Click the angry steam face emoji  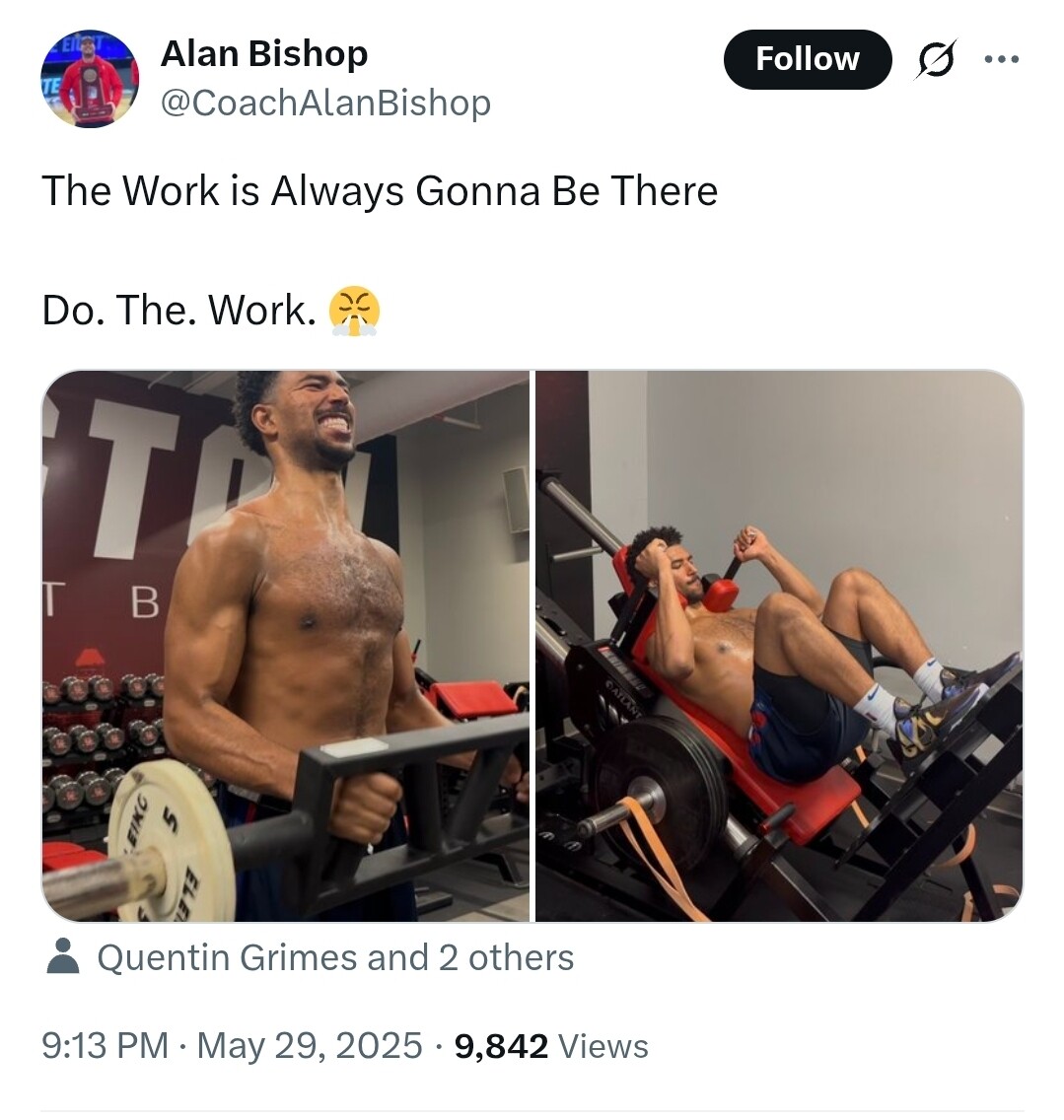pyautogui.click(x=354, y=312)
